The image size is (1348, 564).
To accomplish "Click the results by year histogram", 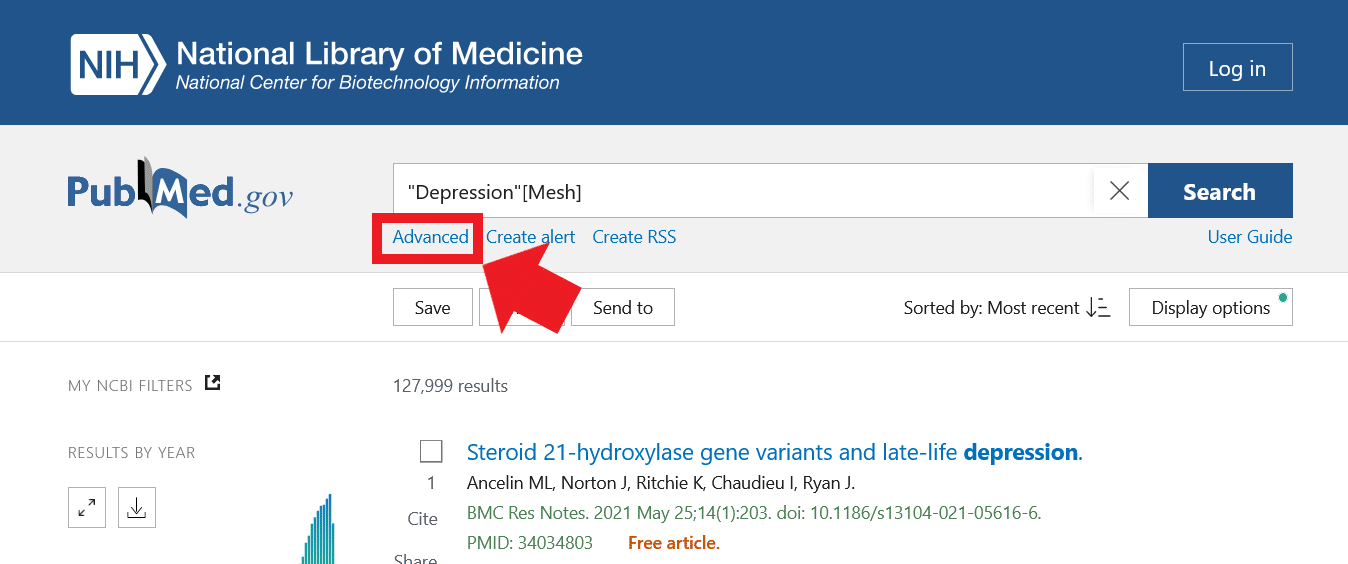I will 318,529.
